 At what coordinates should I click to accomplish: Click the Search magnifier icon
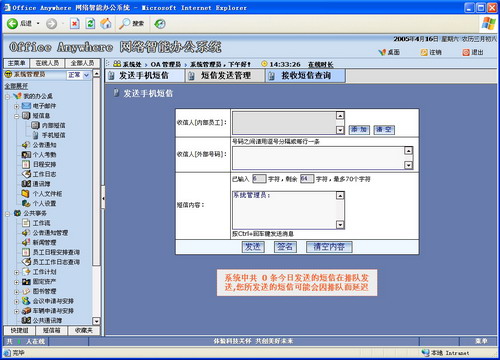pyautogui.click(x=125, y=24)
